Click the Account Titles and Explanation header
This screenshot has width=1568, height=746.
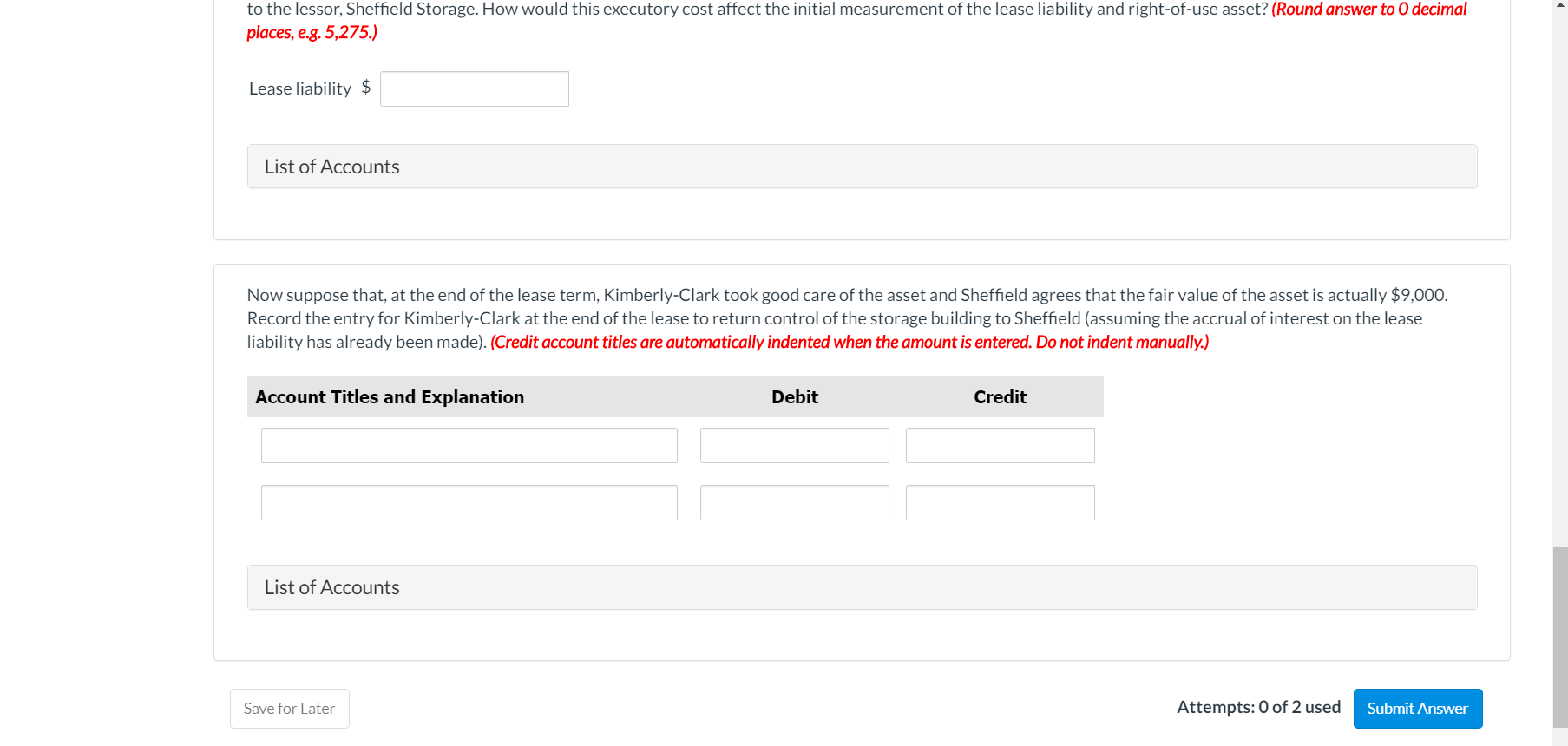390,396
